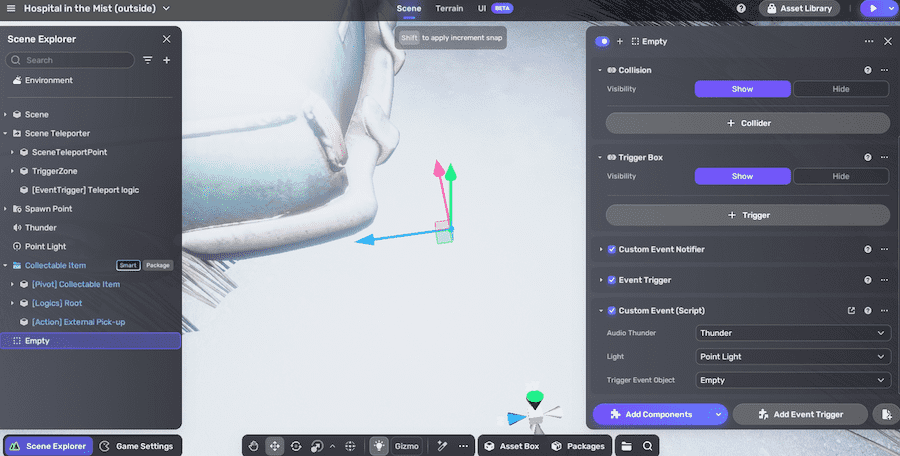Viewport: 900px width, 456px height.
Task: Activate the move tool in bottom toolbar
Action: tap(275, 446)
